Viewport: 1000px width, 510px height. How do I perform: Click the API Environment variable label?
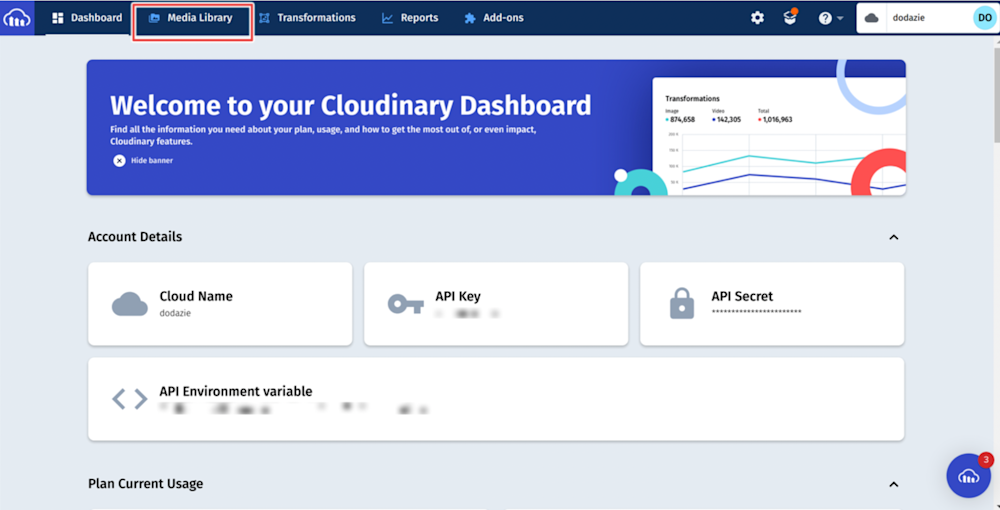click(236, 391)
